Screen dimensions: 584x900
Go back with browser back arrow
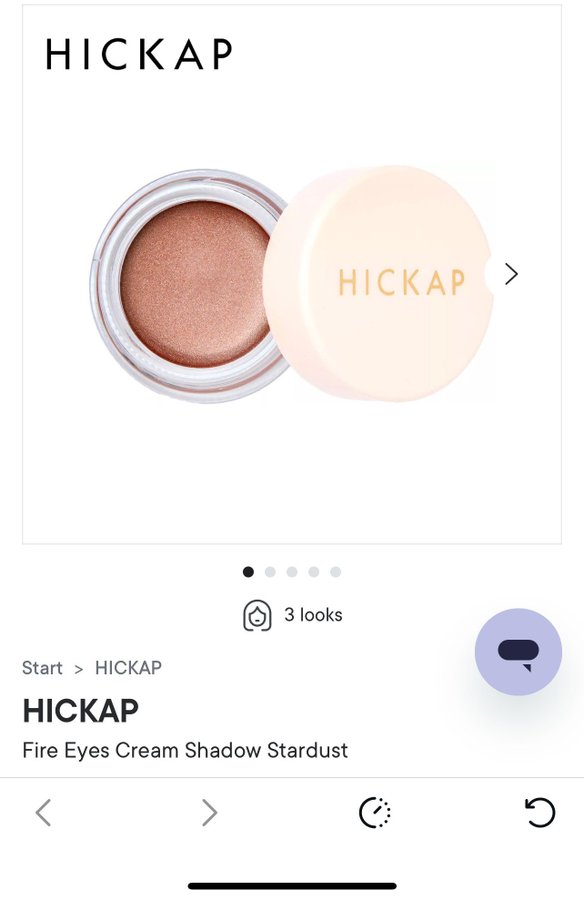44,812
